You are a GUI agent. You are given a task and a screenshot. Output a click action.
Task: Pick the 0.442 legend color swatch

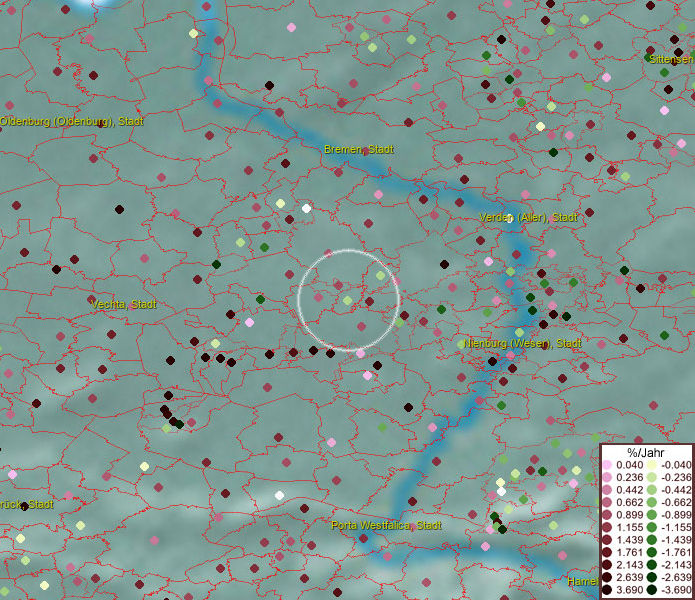(607, 490)
